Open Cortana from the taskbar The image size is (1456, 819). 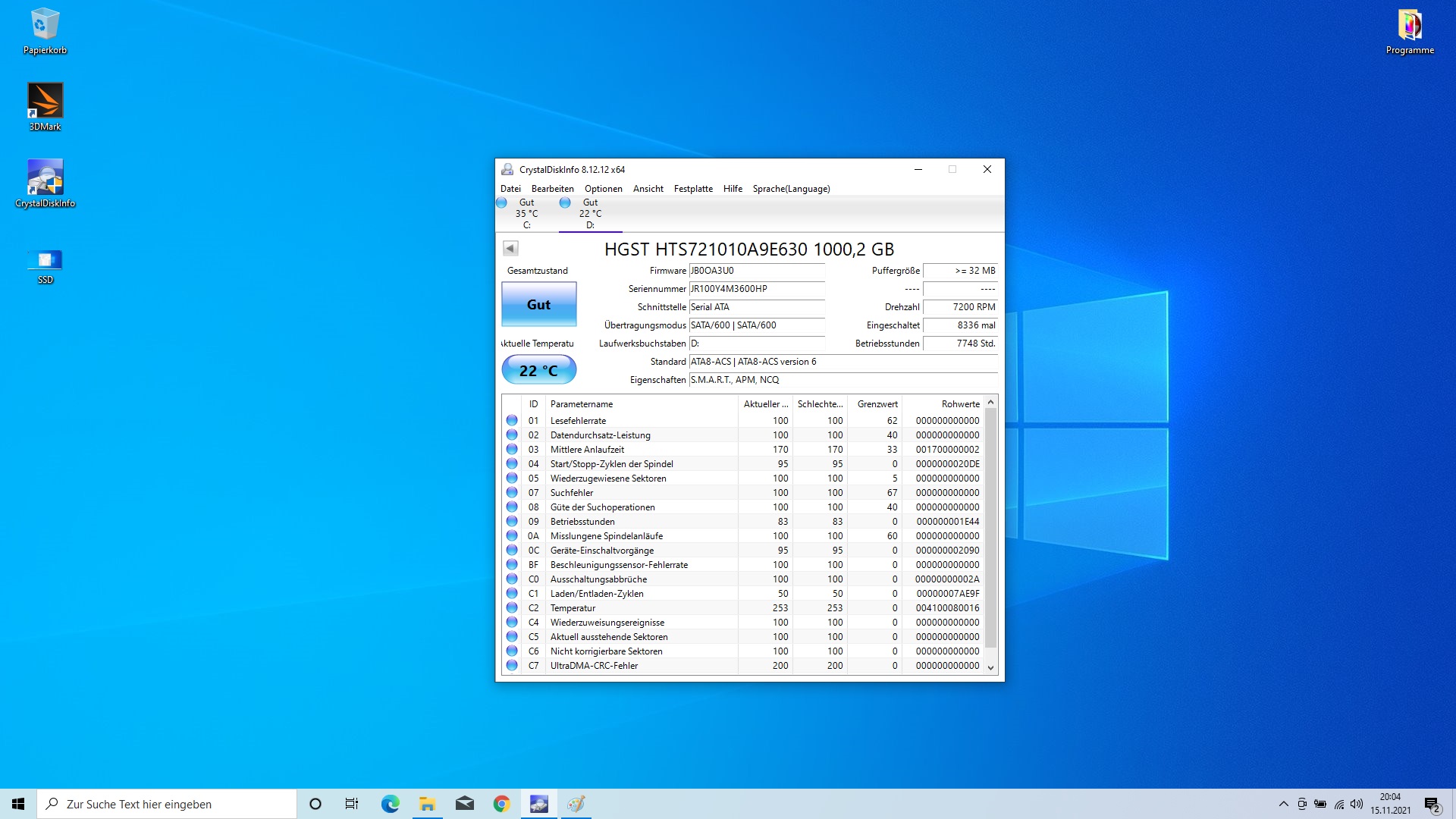point(315,804)
